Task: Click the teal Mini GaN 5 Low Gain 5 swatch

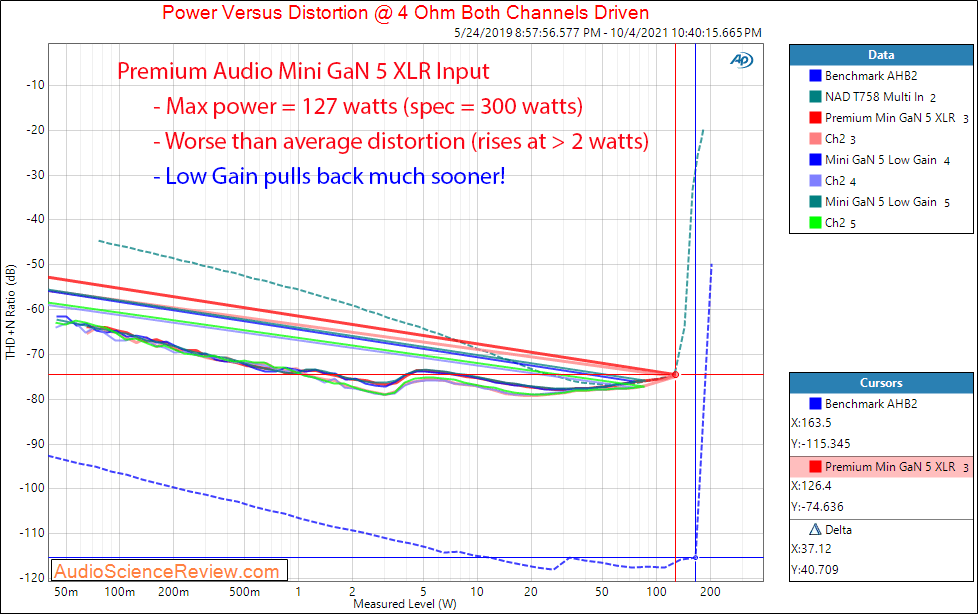Action: 815,202
